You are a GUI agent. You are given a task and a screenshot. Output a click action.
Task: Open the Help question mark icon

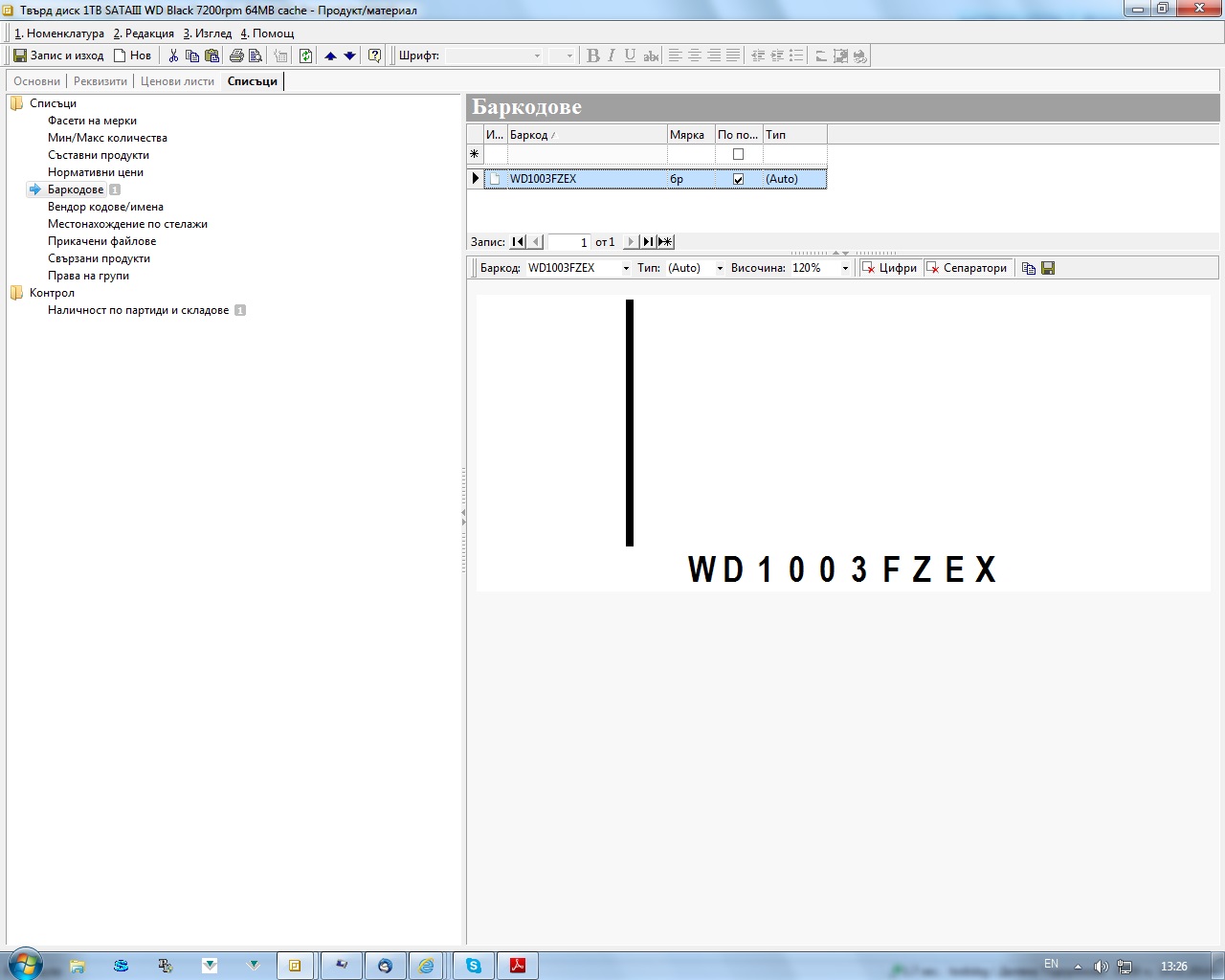pos(375,56)
